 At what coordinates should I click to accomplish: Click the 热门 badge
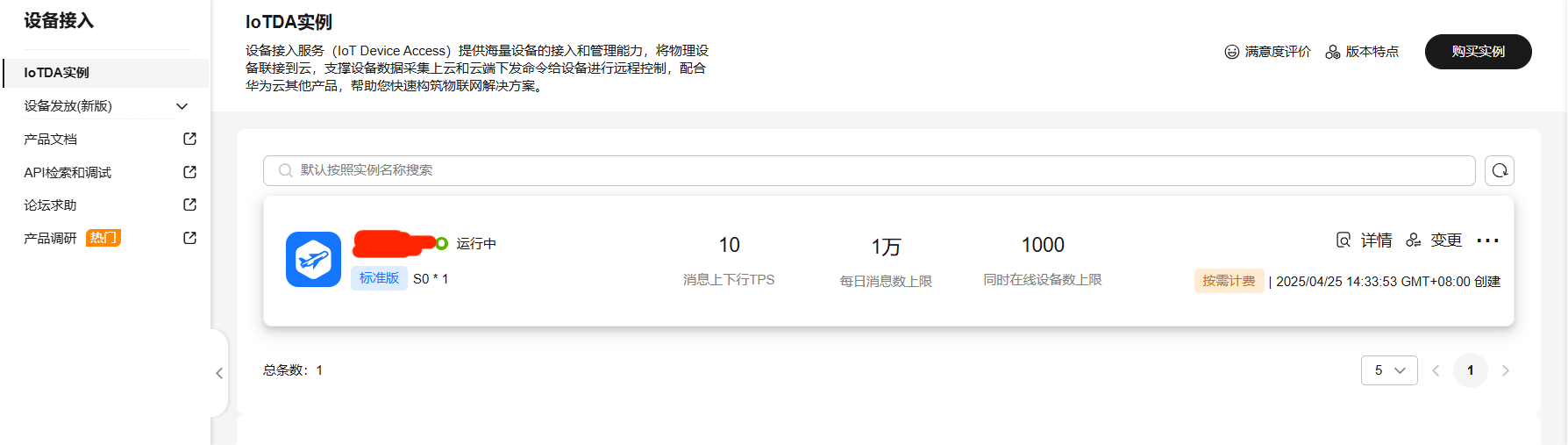[103, 238]
